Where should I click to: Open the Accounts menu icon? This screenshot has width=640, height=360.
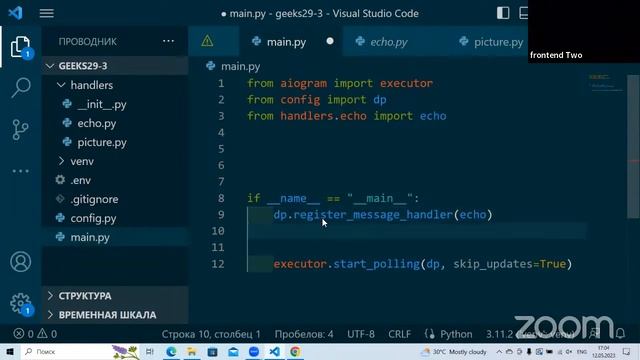(x=20, y=262)
